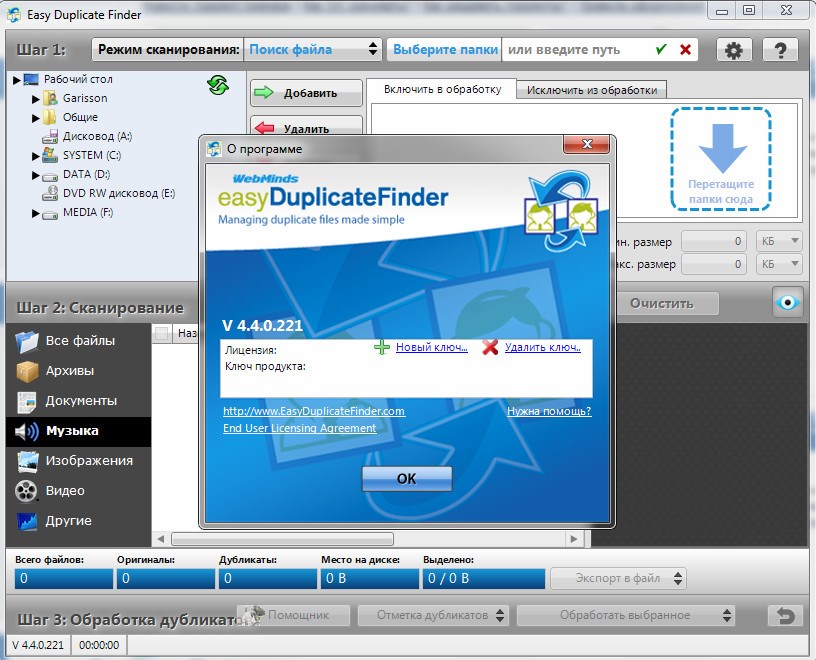Open the Удалить ключ.. link
The width and height of the screenshot is (816, 660).
click(x=542, y=347)
